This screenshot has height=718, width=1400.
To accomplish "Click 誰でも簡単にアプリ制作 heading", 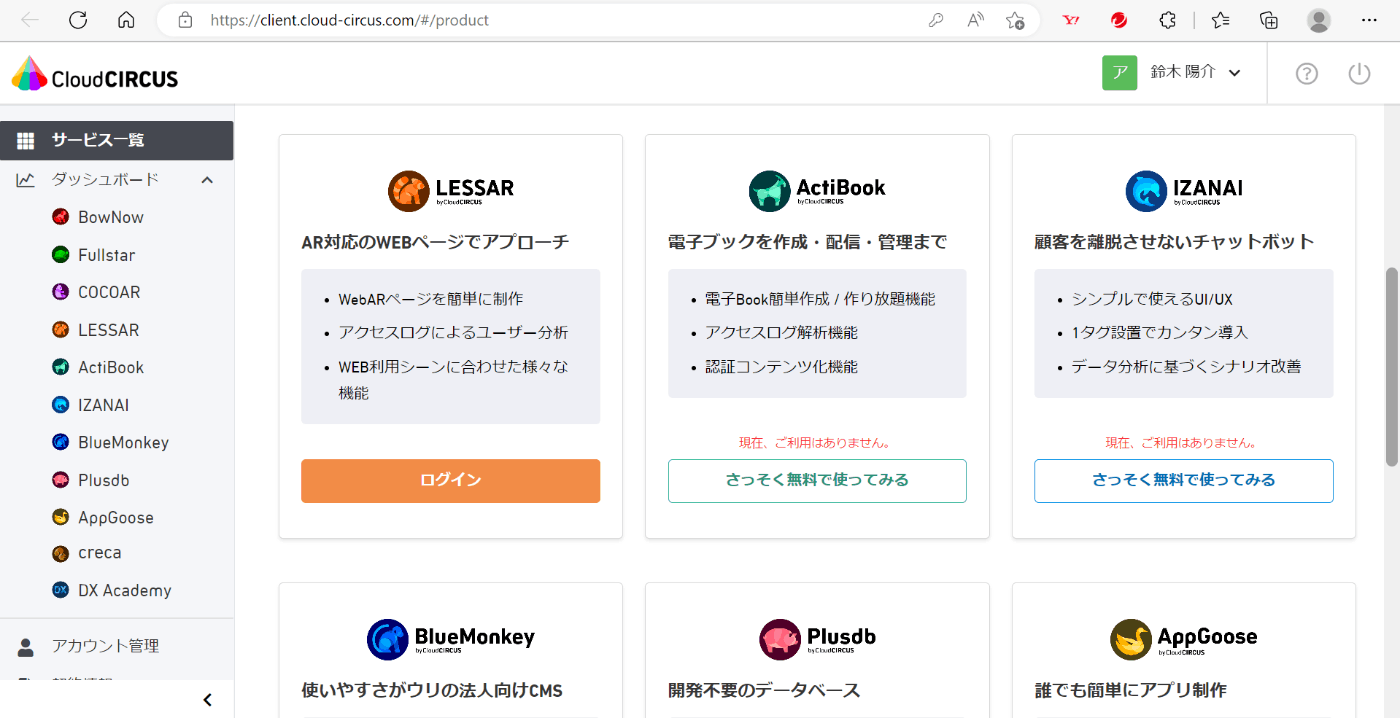I will coord(1130,690).
